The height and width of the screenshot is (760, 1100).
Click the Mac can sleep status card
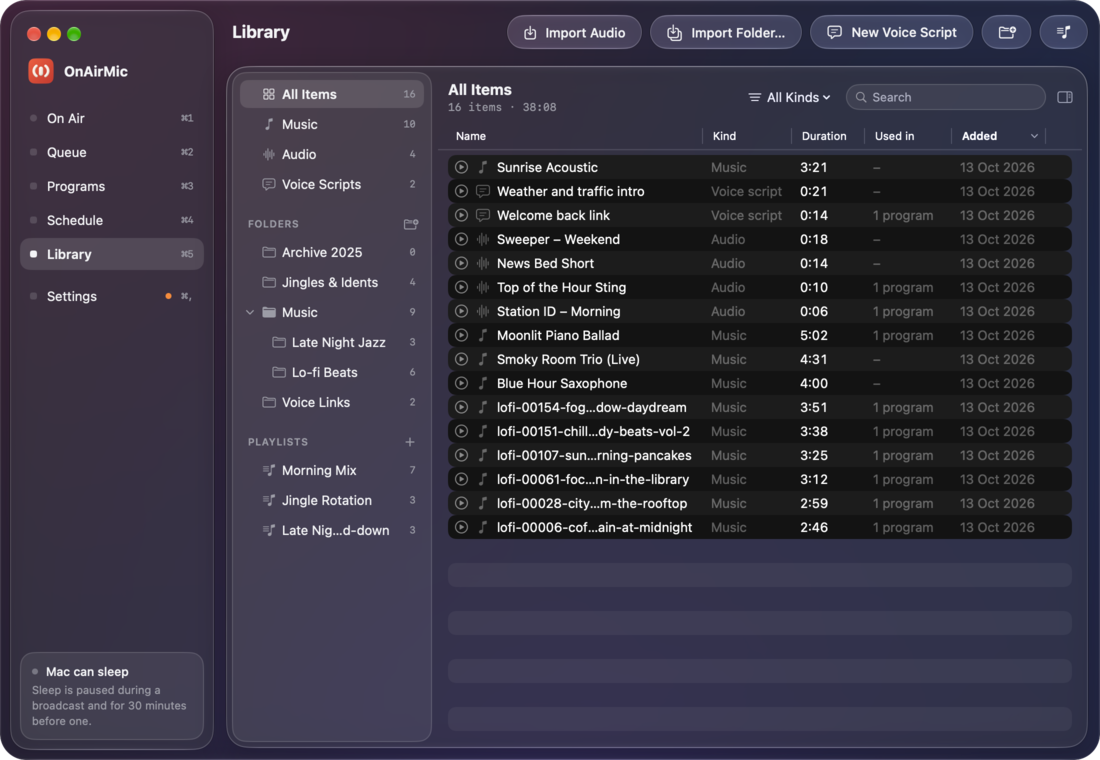click(112, 695)
